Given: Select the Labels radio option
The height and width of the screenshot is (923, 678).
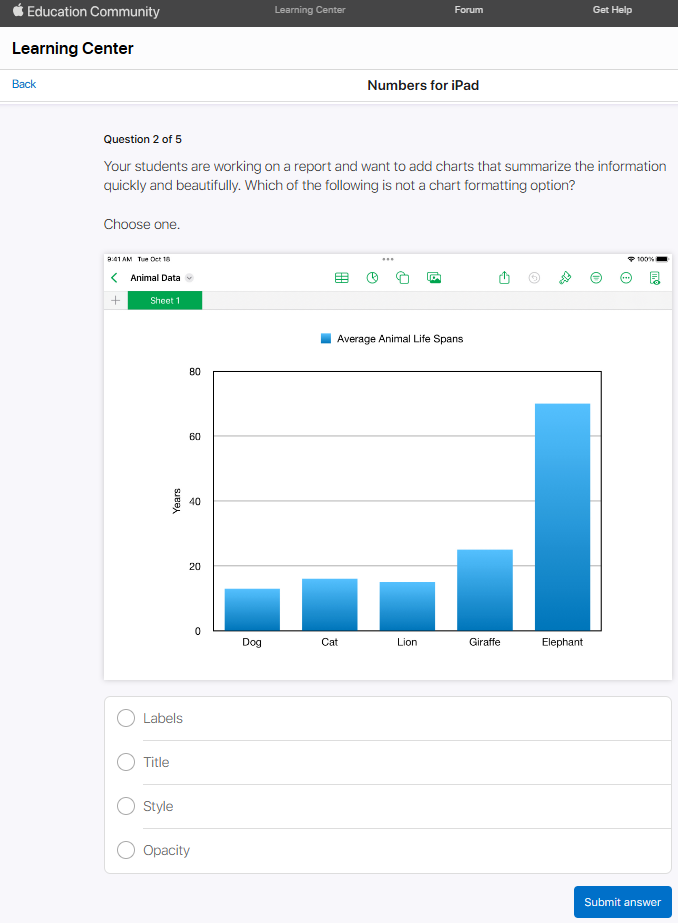Looking at the screenshot, I should tap(126, 718).
